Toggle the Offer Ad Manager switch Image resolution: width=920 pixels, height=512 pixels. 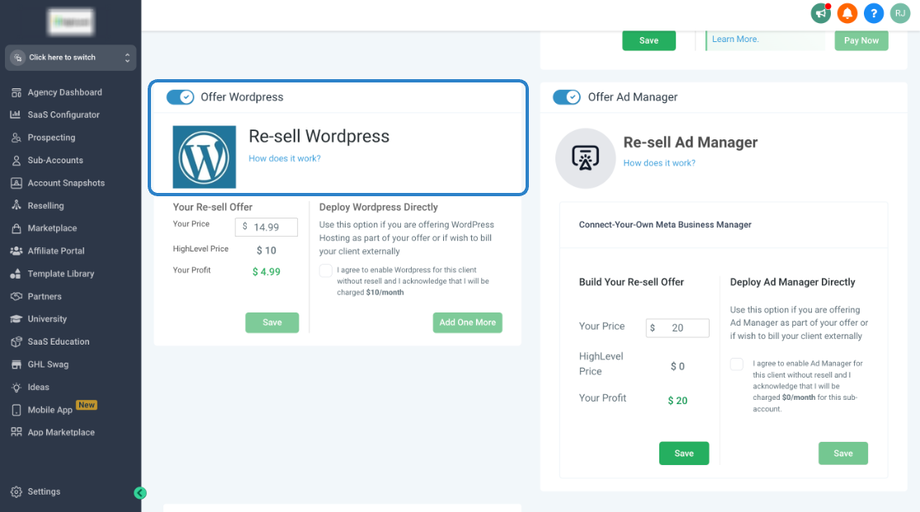click(567, 97)
